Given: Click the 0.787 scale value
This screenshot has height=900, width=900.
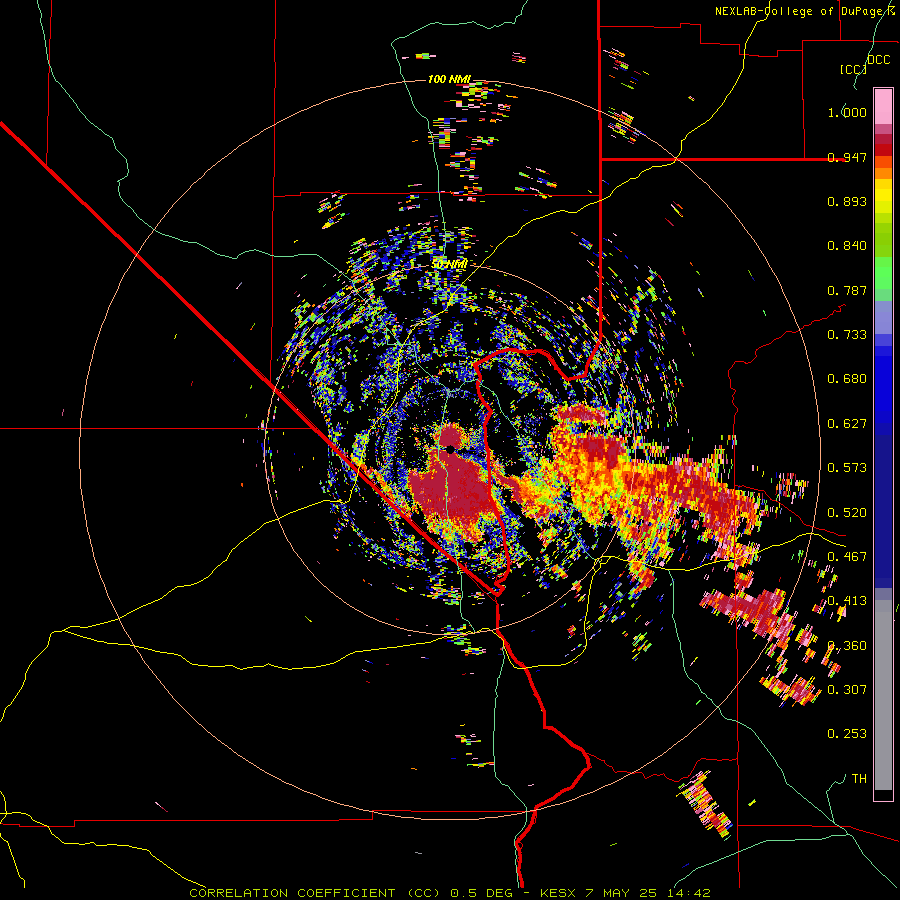Looking at the screenshot, I should (x=847, y=290).
